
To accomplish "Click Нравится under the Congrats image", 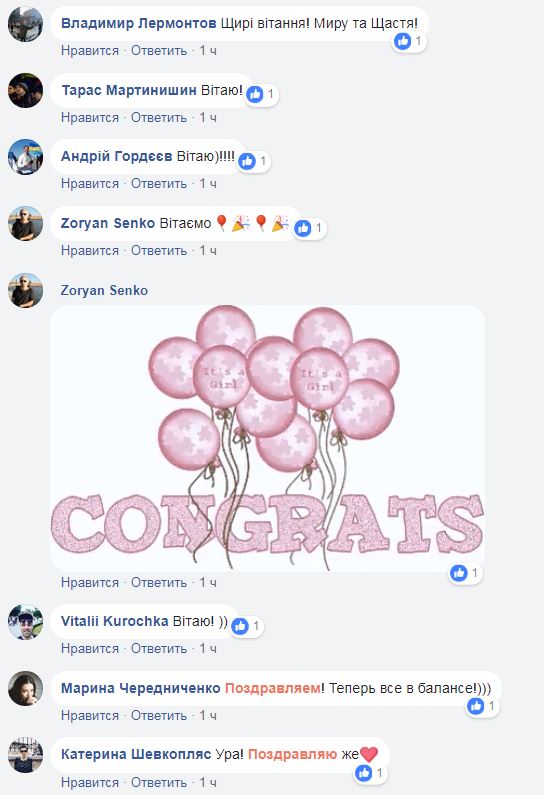I will [x=90, y=583].
